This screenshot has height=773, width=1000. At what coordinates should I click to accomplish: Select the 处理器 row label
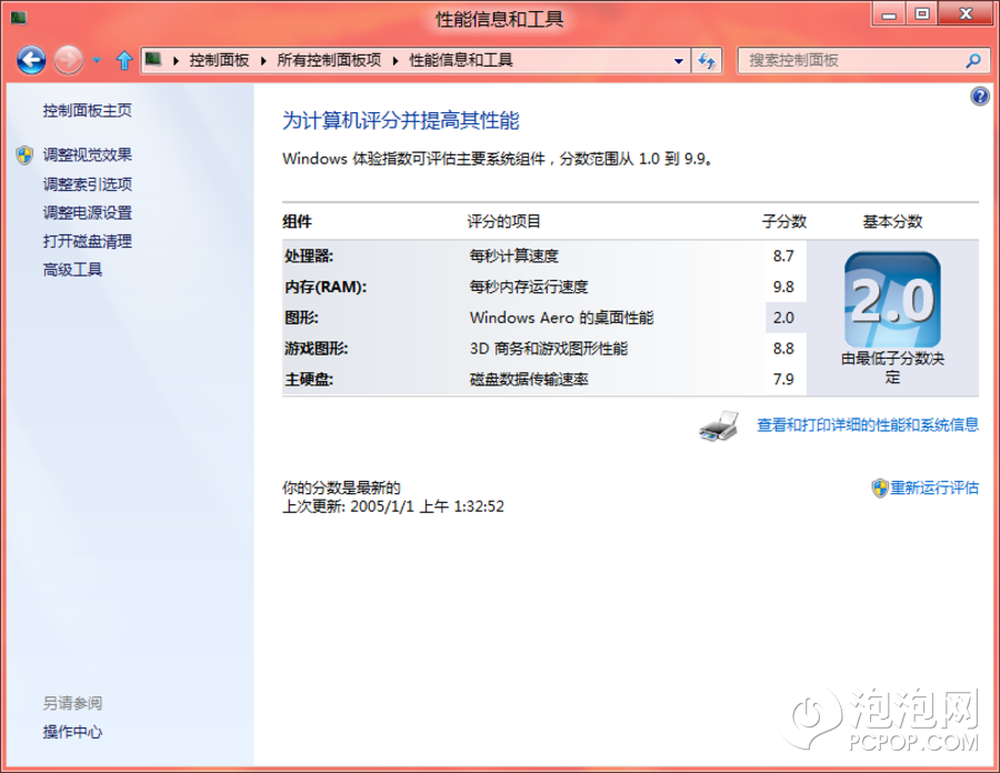point(309,256)
